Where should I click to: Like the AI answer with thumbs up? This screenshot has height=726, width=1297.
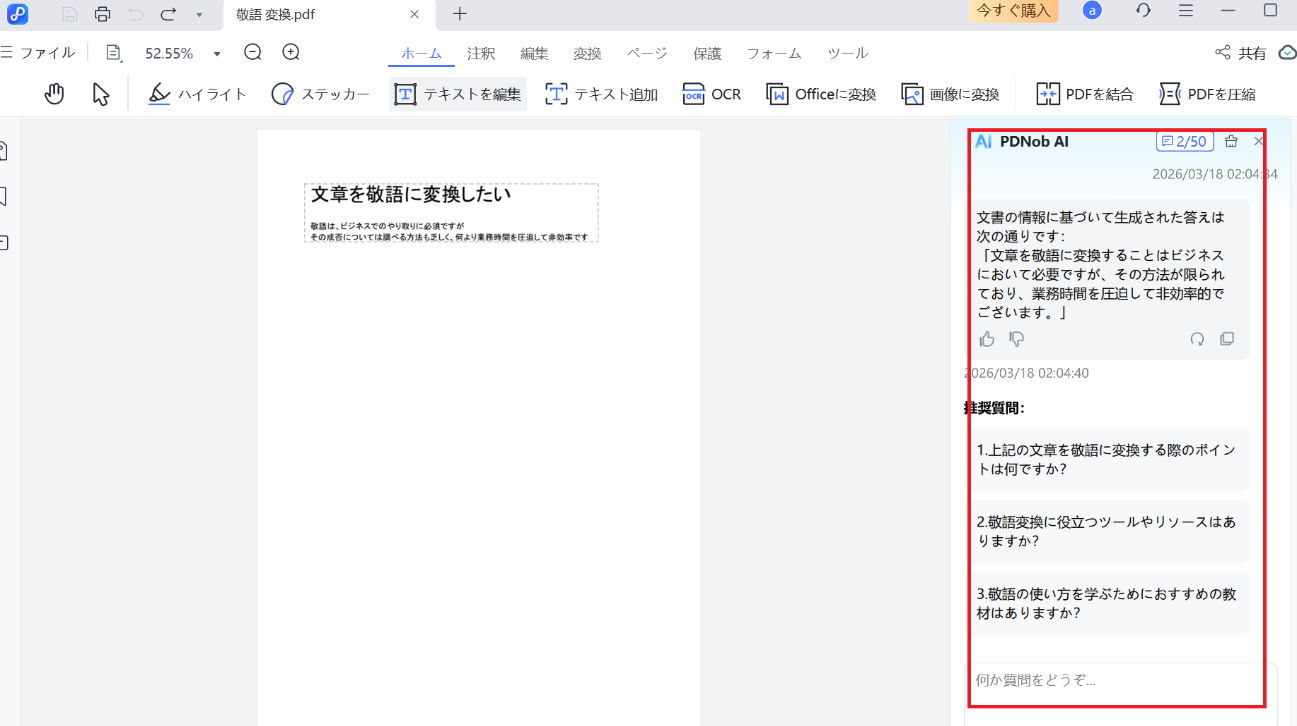pyautogui.click(x=987, y=339)
